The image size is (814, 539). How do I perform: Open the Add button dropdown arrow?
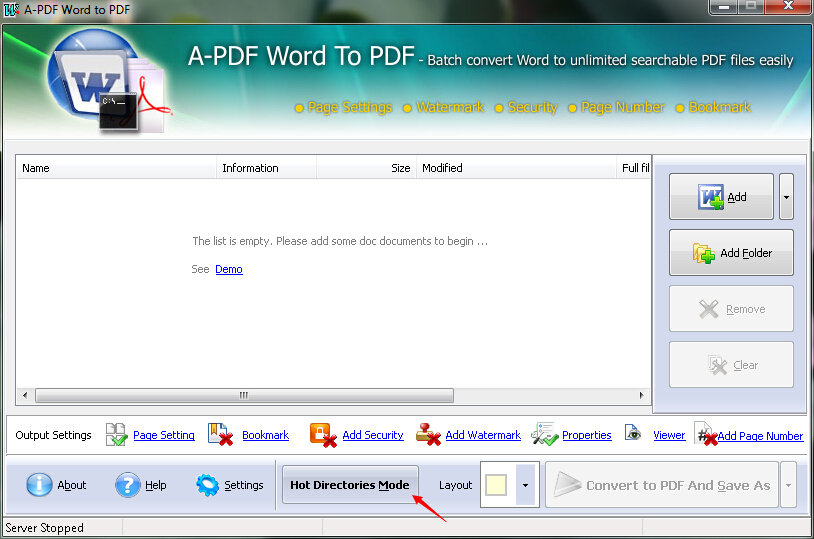(786, 197)
